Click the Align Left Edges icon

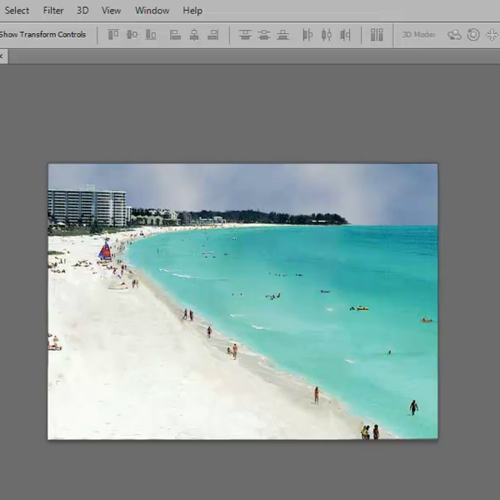(x=175, y=34)
